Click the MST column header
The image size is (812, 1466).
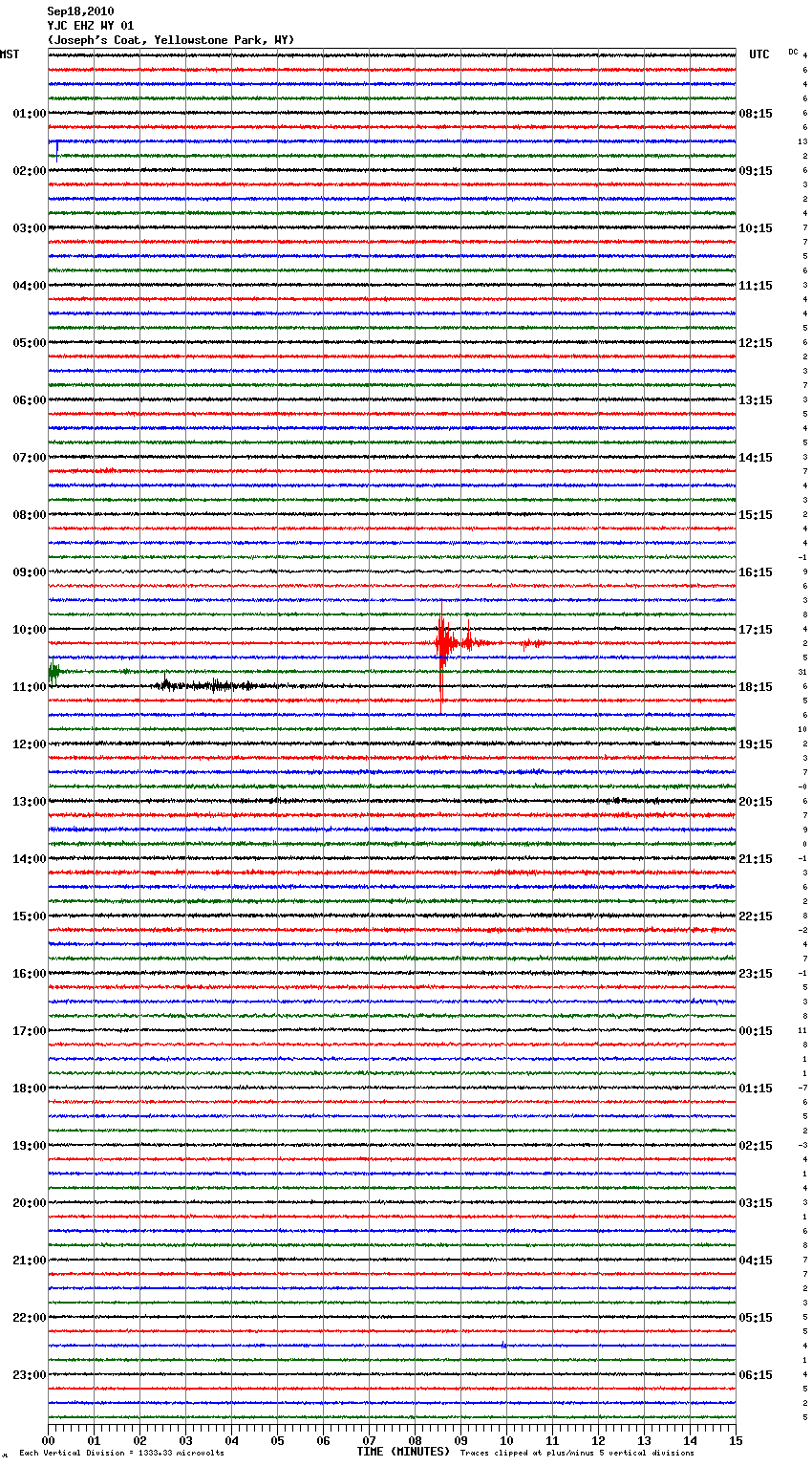point(10,54)
